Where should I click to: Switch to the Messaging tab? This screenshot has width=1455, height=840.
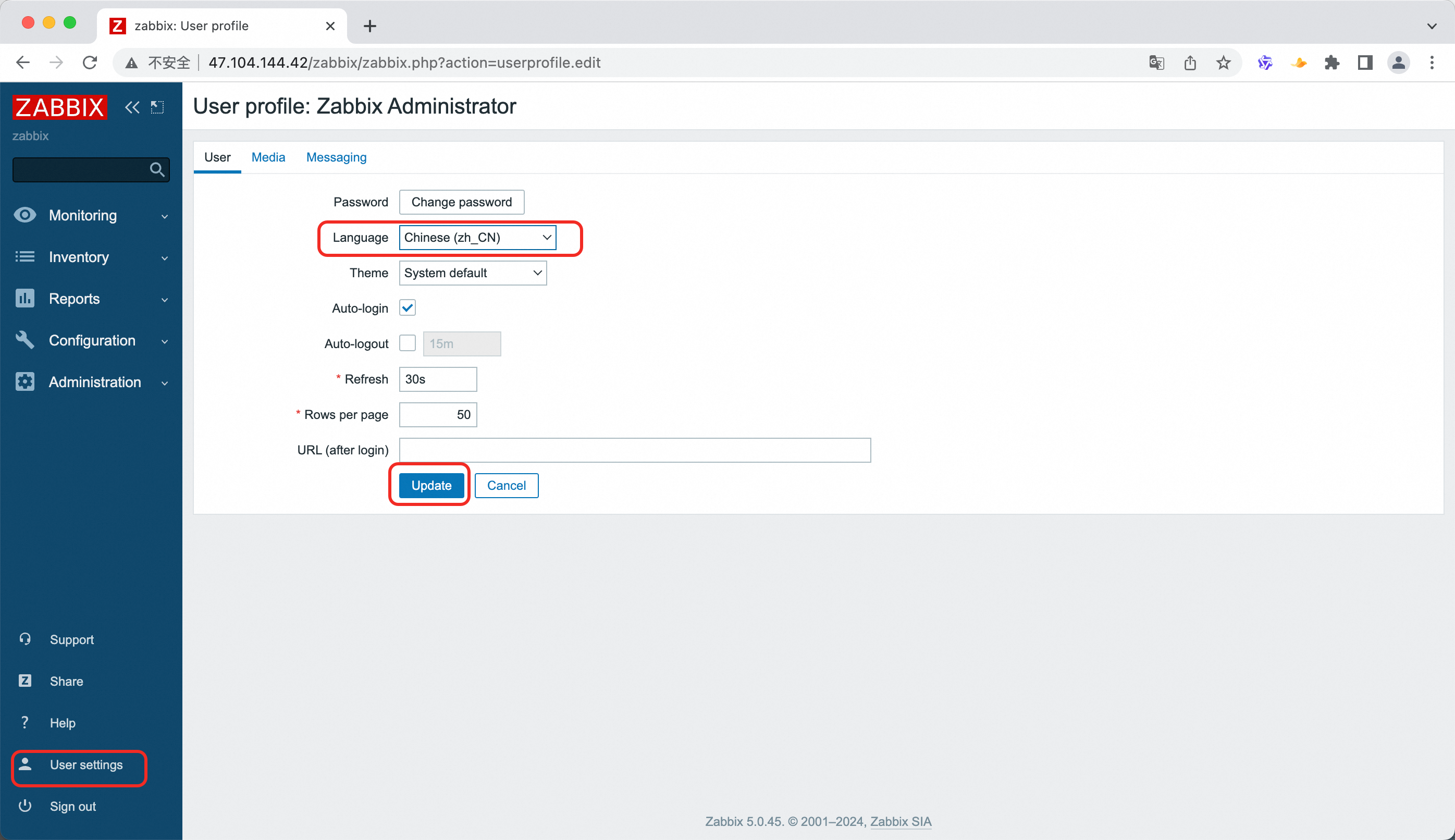[336, 157]
